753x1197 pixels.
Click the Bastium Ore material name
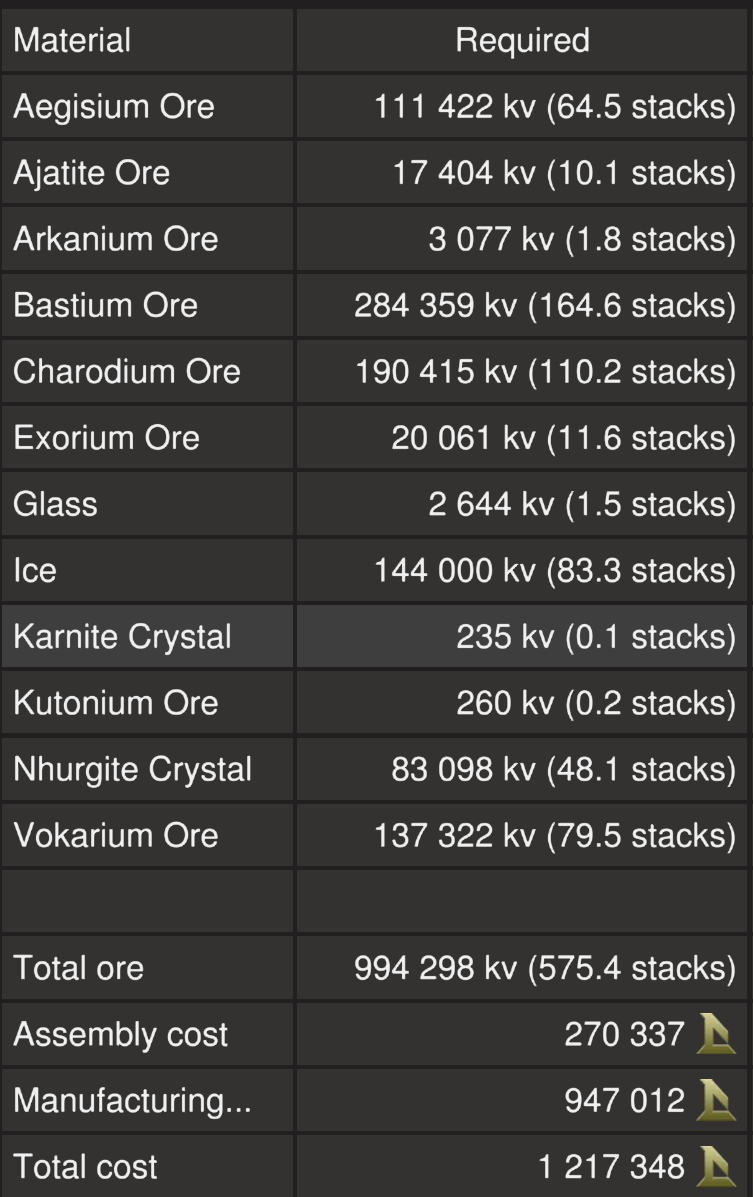[105, 305]
